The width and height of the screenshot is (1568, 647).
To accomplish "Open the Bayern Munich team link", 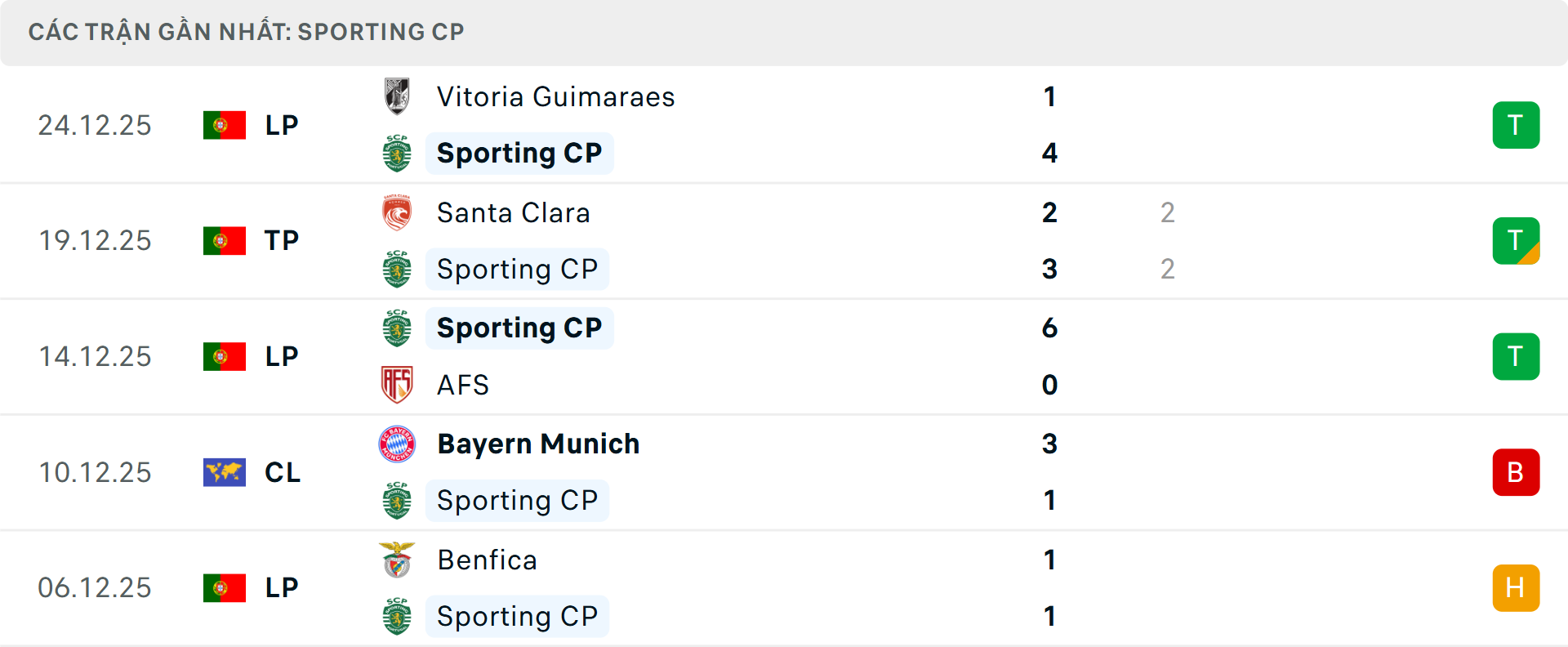I will [x=538, y=444].
